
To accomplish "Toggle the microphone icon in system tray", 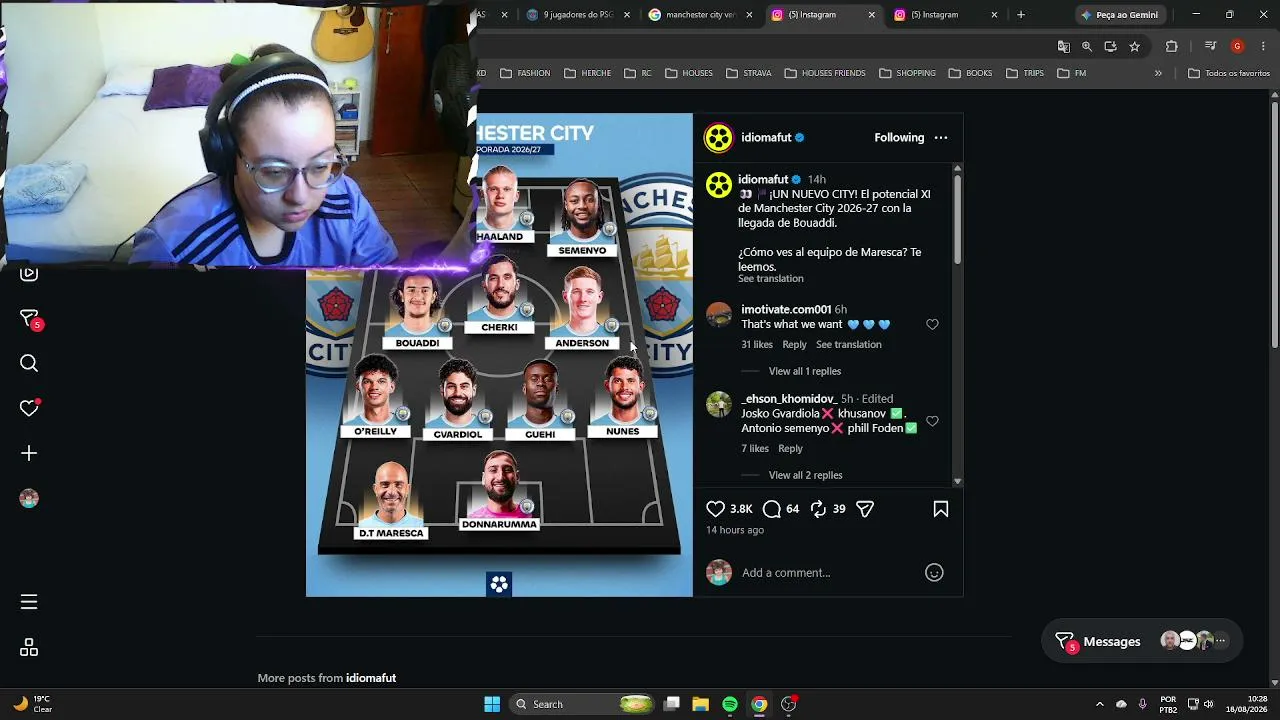I will click(x=1143, y=704).
